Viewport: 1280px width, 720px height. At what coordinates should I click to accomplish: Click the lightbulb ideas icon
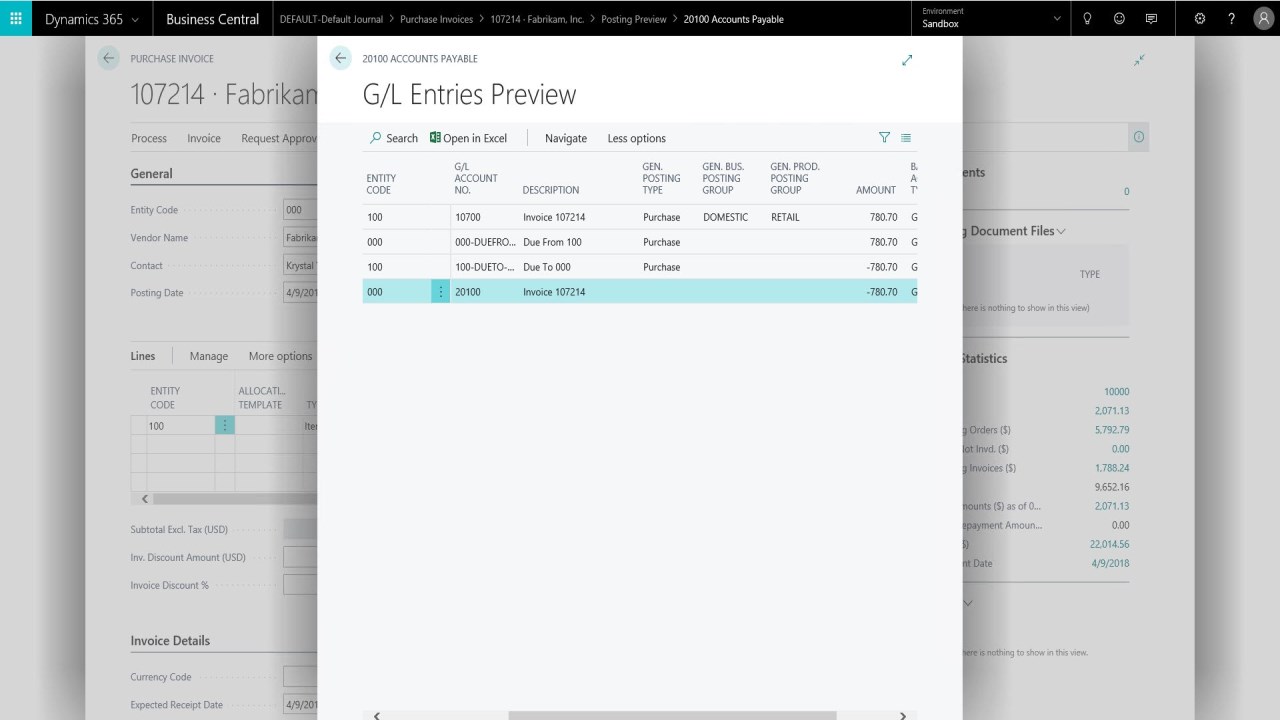tap(1087, 18)
